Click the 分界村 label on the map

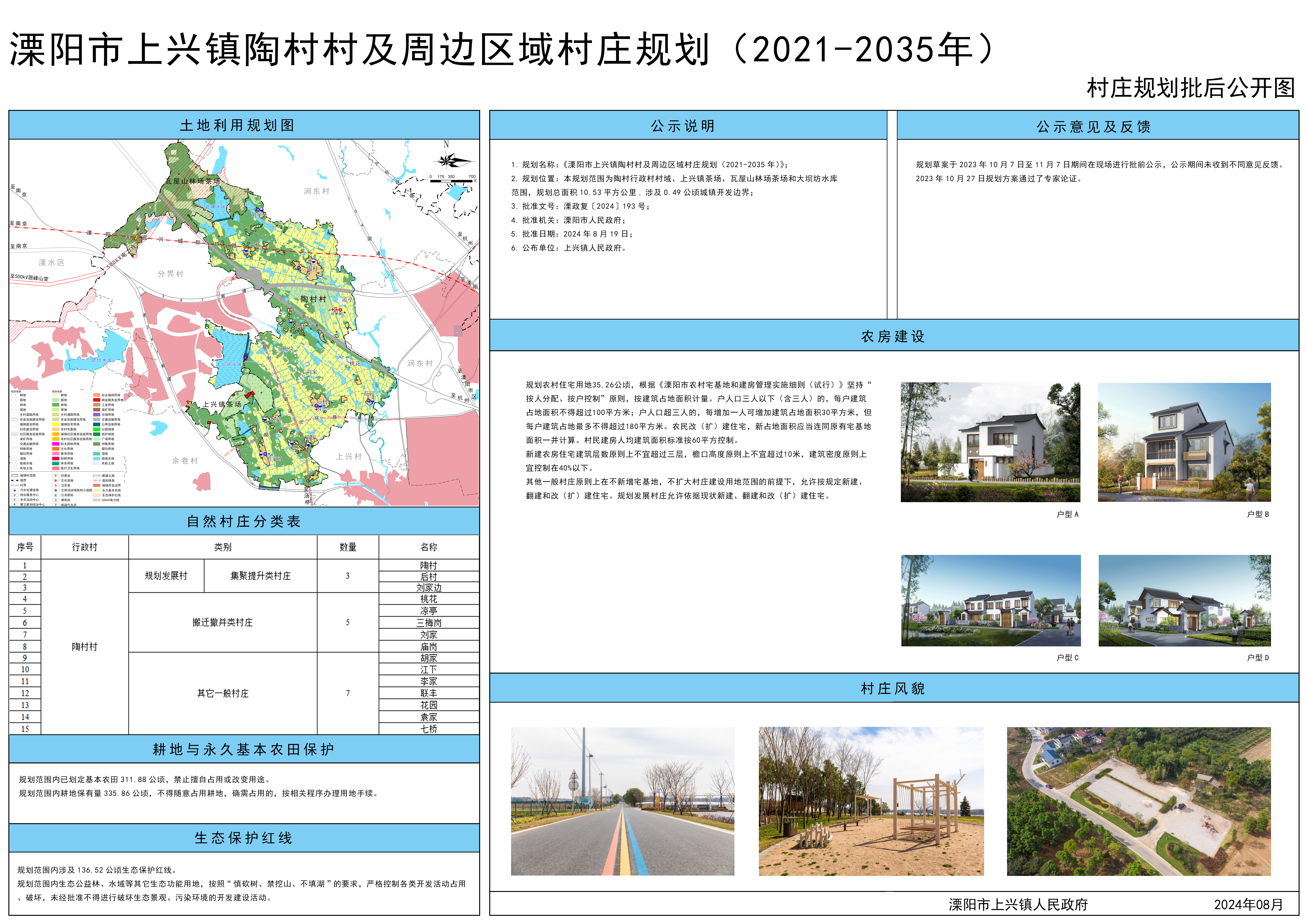pyautogui.click(x=171, y=274)
